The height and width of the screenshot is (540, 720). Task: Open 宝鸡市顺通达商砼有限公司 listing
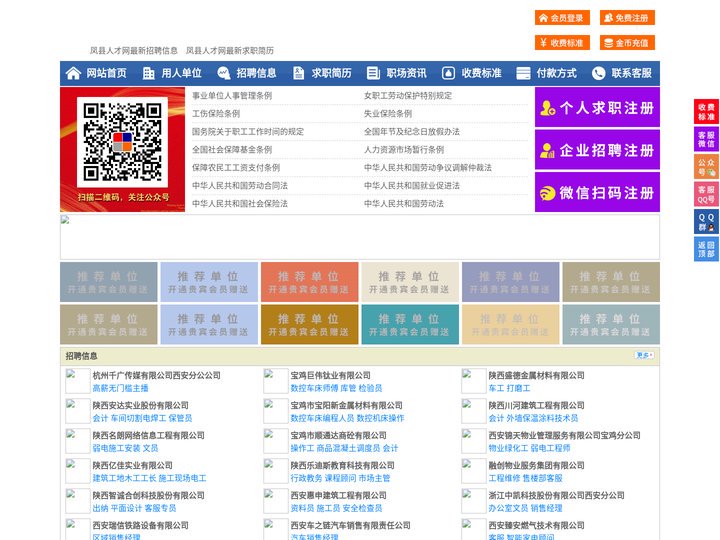click(x=338, y=435)
